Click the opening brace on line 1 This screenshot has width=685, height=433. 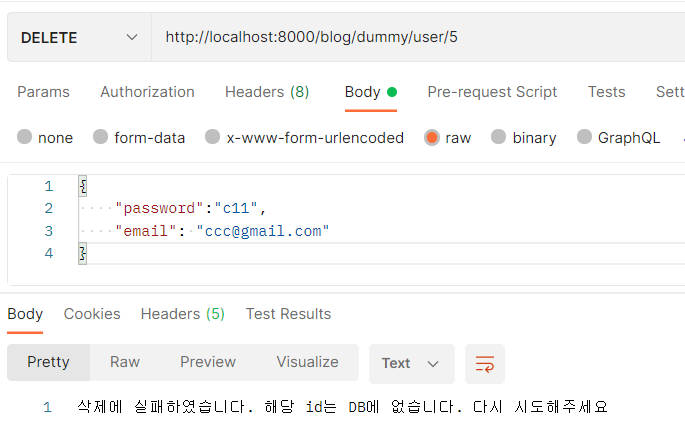pyautogui.click(x=83, y=187)
